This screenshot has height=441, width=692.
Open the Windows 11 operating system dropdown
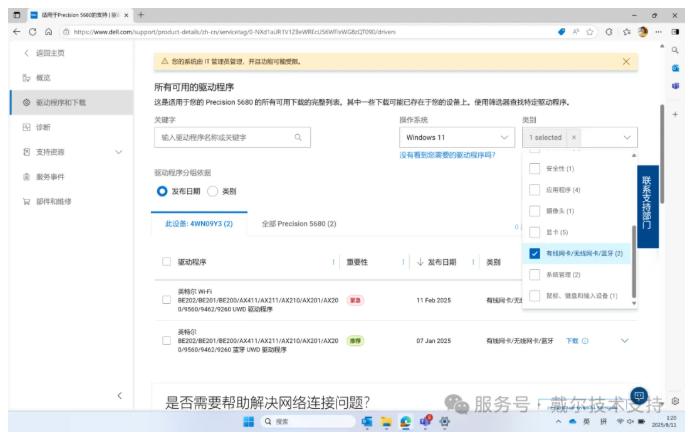click(457, 137)
